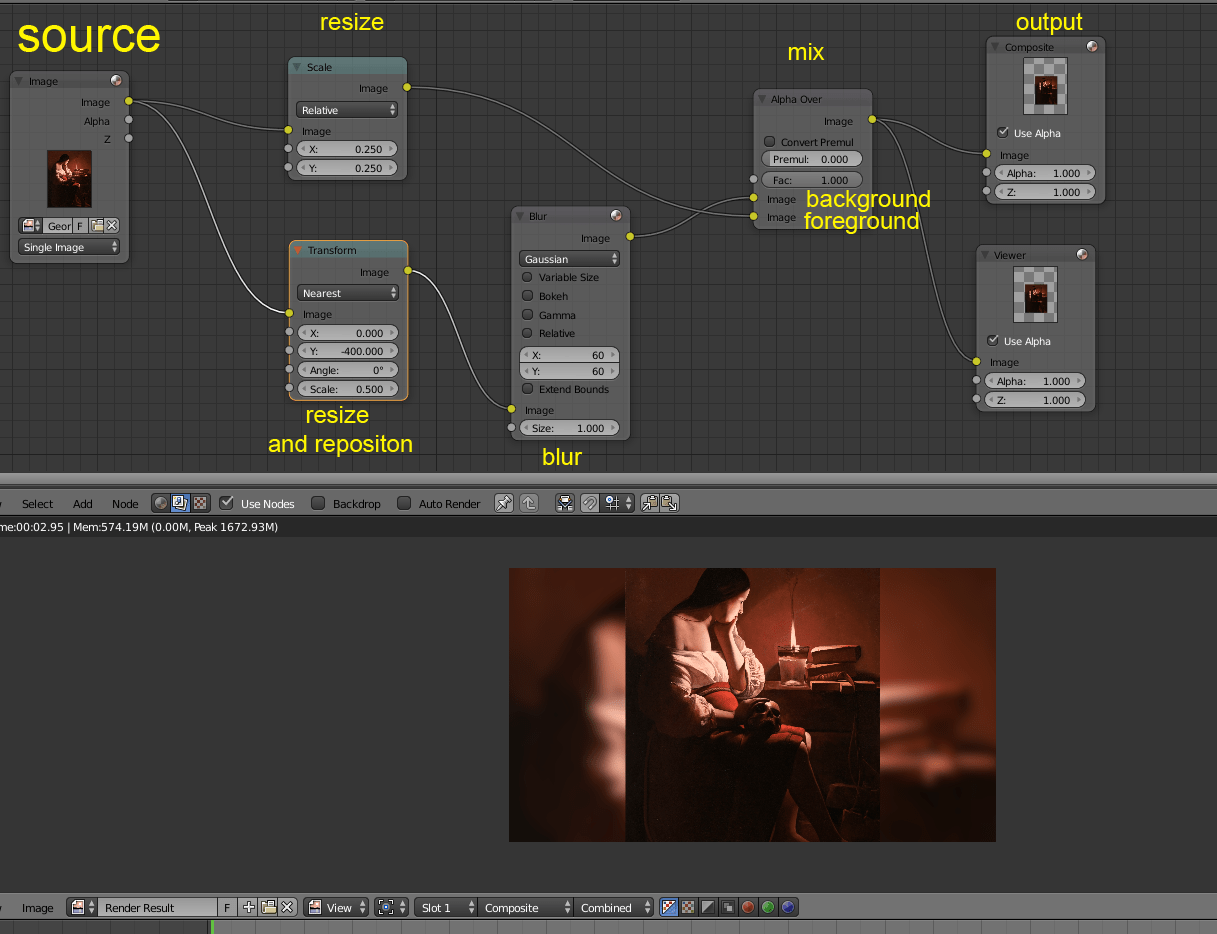
Task: Click the preview sphere icon on Viewer node
Action: pos(1082,255)
